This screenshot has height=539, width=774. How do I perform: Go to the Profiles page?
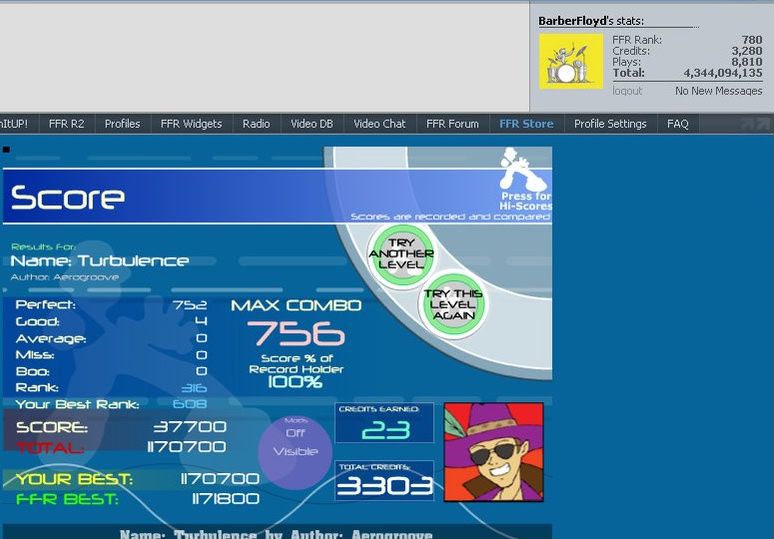point(122,124)
